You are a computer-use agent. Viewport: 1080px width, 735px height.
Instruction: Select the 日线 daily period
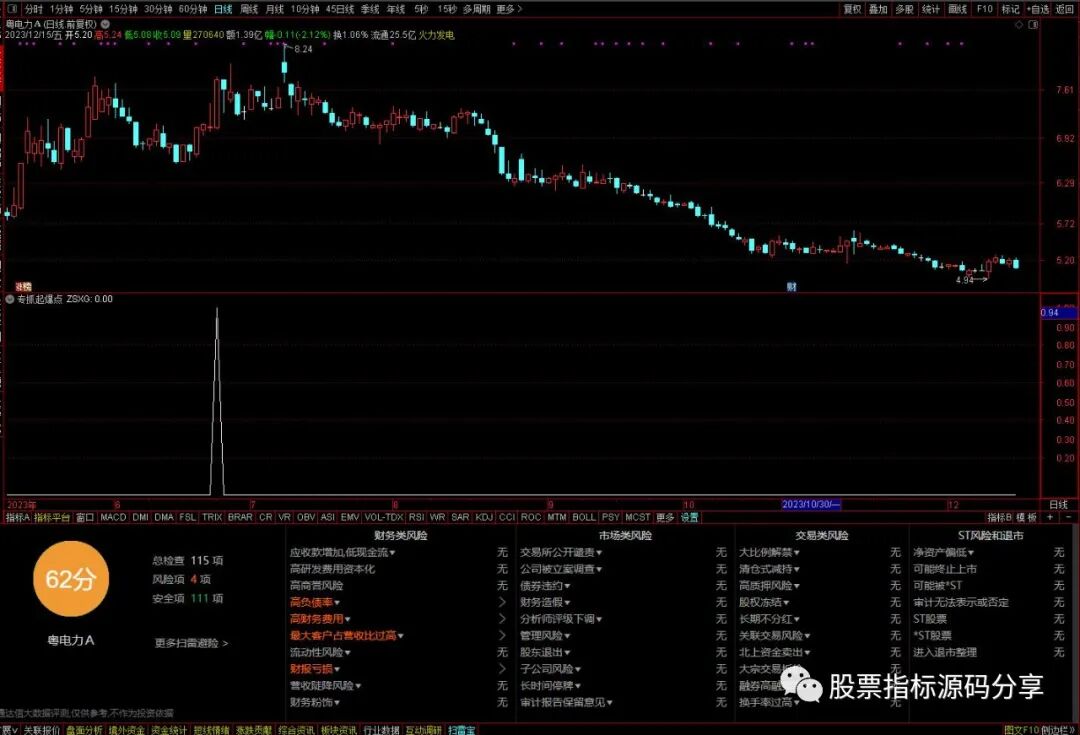point(222,9)
